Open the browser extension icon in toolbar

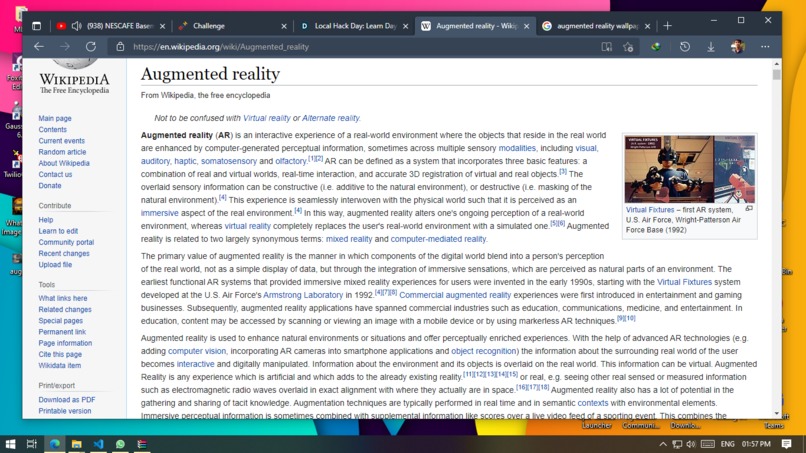pyautogui.click(x=655, y=47)
